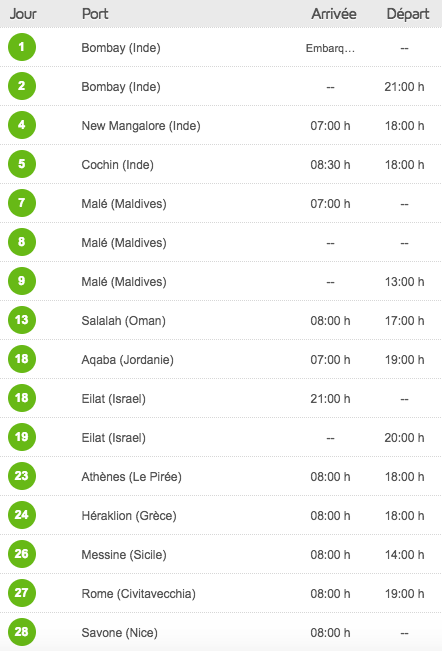
Task: Click the Port column header
Action: click(95, 14)
